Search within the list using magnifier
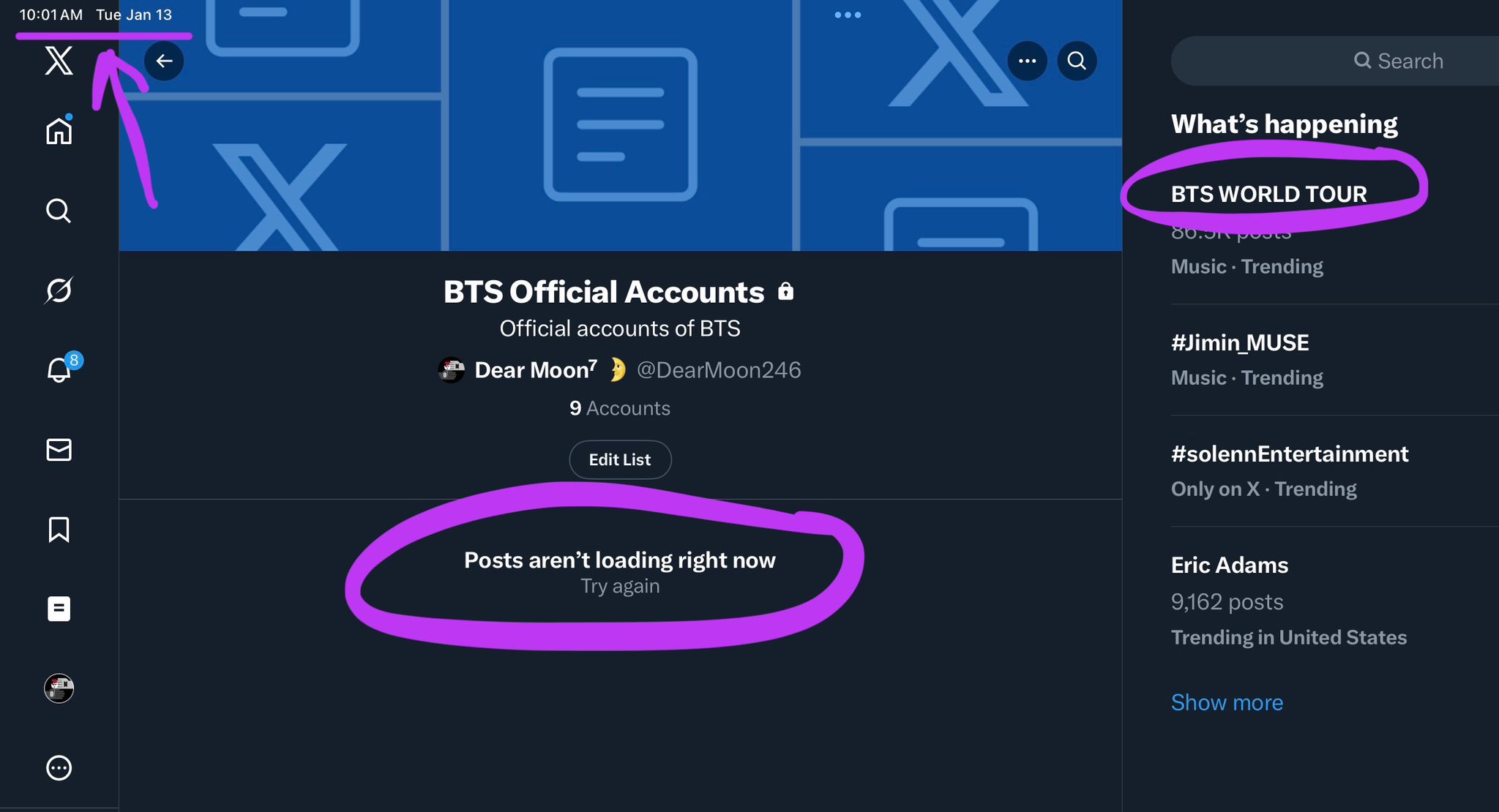 click(x=1077, y=61)
